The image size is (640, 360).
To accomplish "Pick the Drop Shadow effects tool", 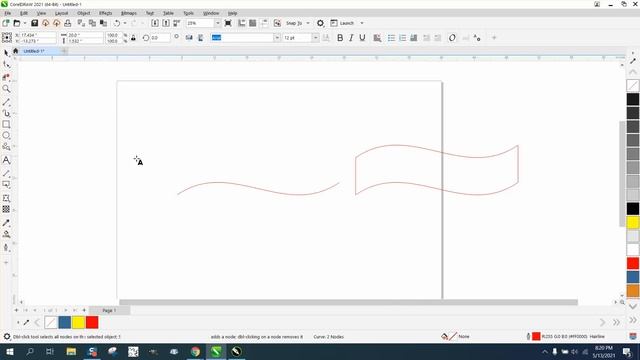I will click(x=6, y=184).
